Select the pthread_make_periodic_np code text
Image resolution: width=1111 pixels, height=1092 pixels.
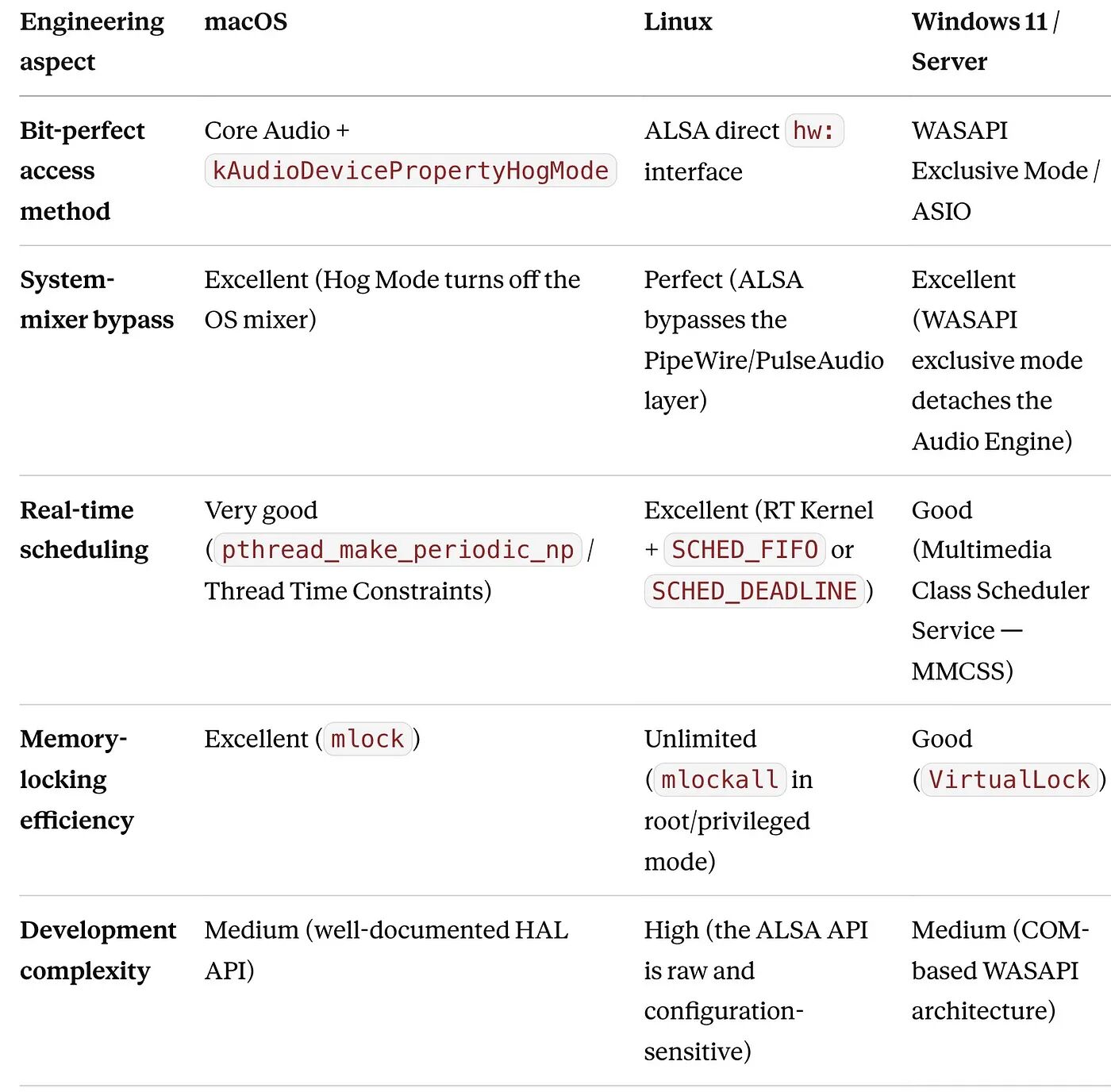coord(398,550)
